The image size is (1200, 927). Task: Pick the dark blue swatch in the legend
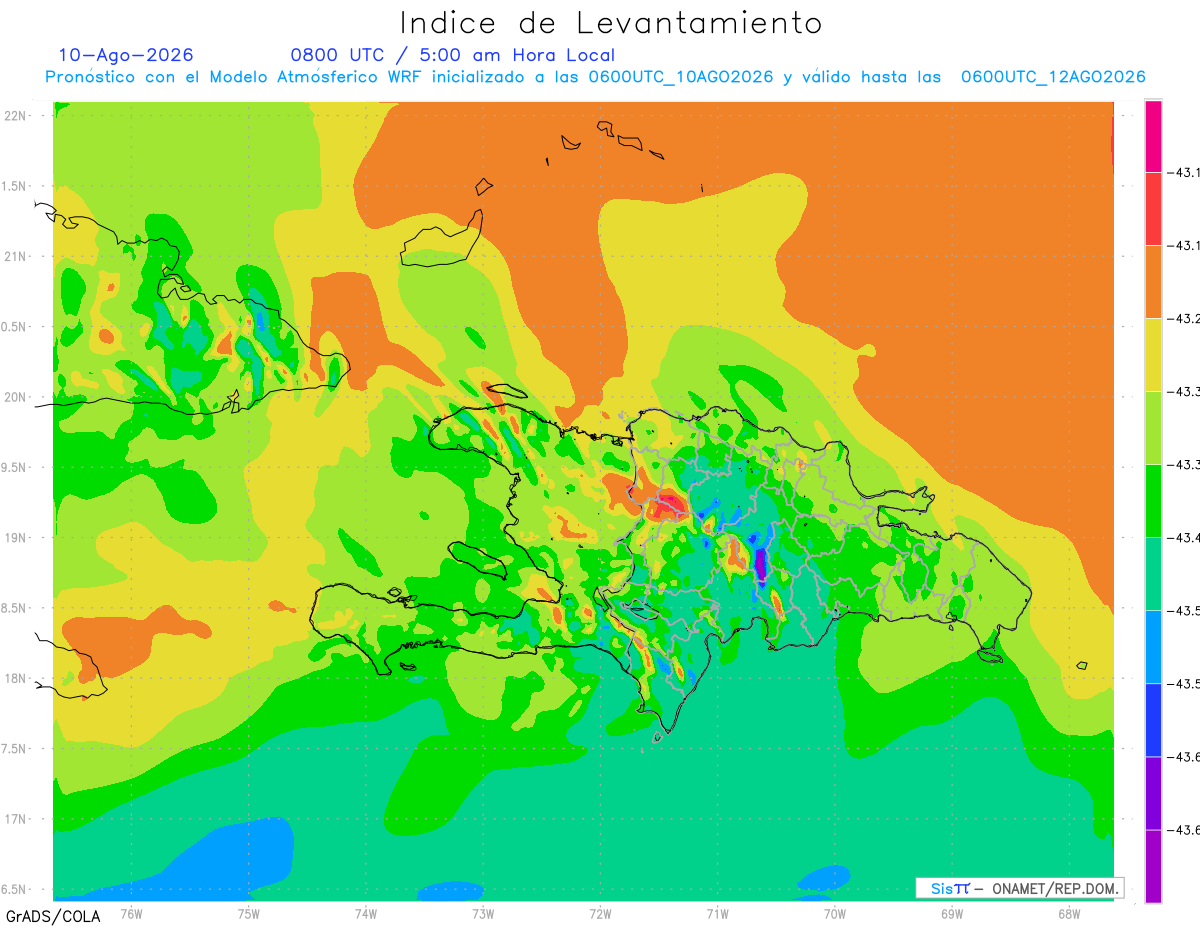pos(1153,720)
